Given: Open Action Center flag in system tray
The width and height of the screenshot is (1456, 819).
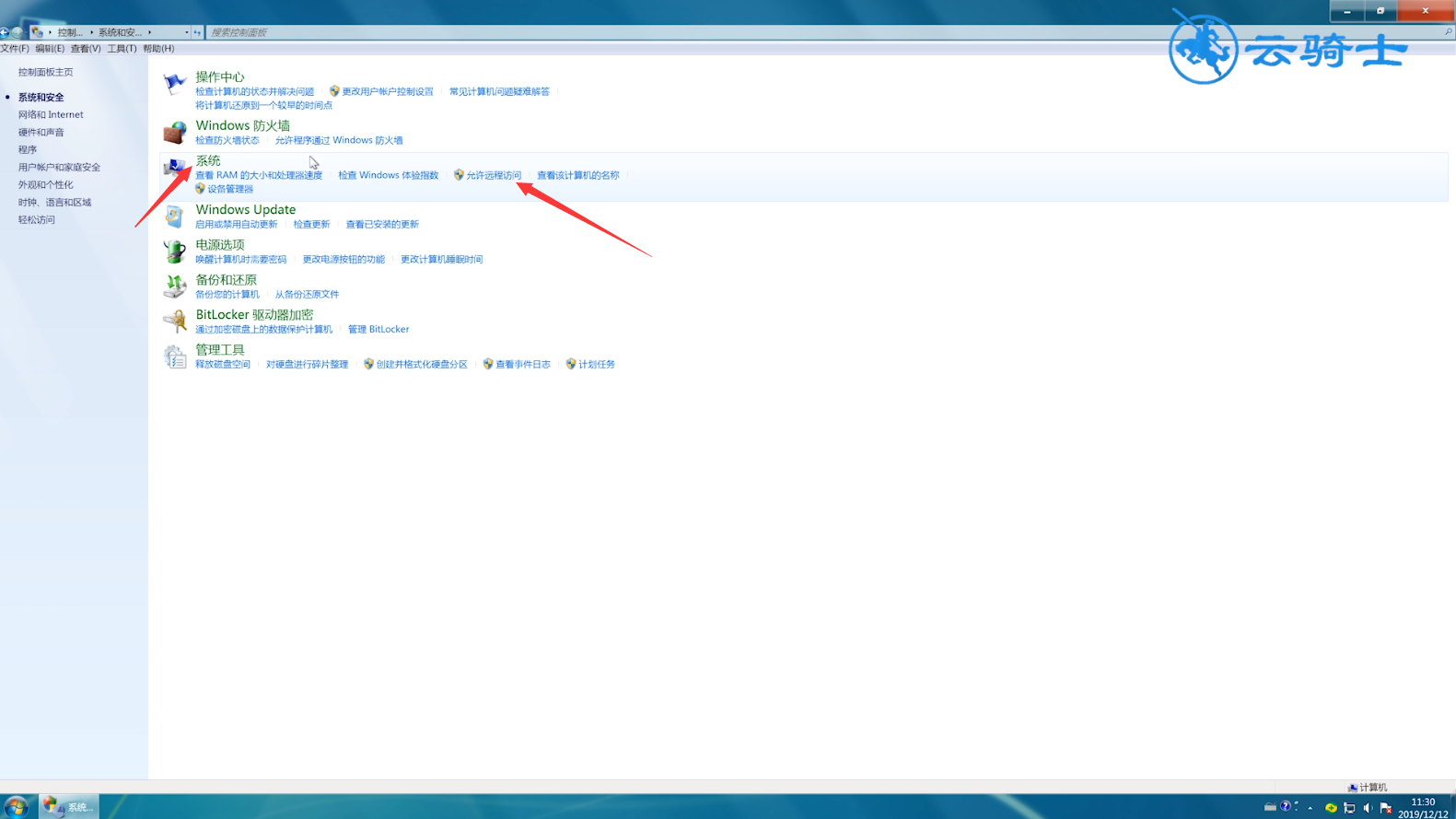Looking at the screenshot, I should (x=1385, y=808).
